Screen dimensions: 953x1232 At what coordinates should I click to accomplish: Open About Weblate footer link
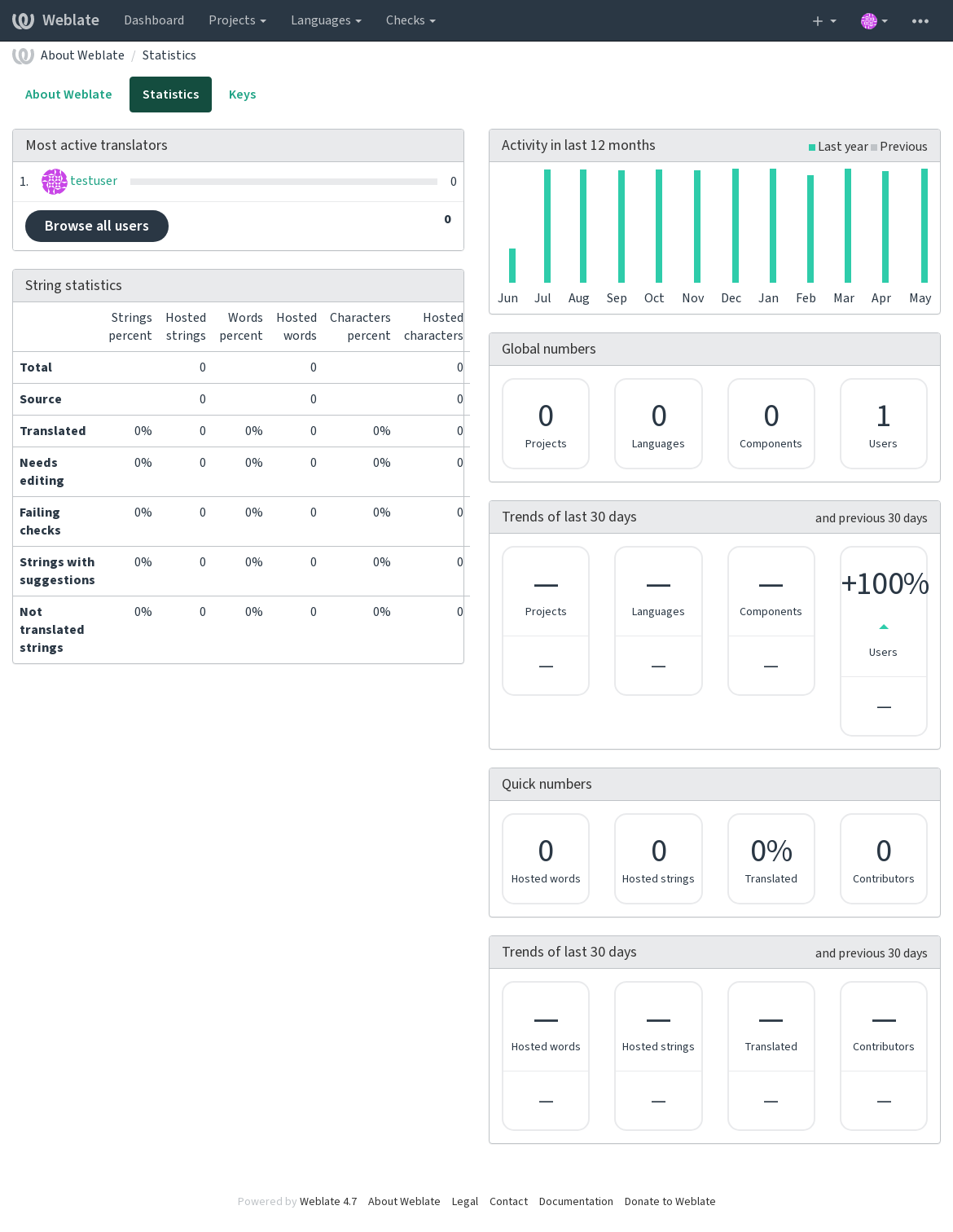(404, 1201)
